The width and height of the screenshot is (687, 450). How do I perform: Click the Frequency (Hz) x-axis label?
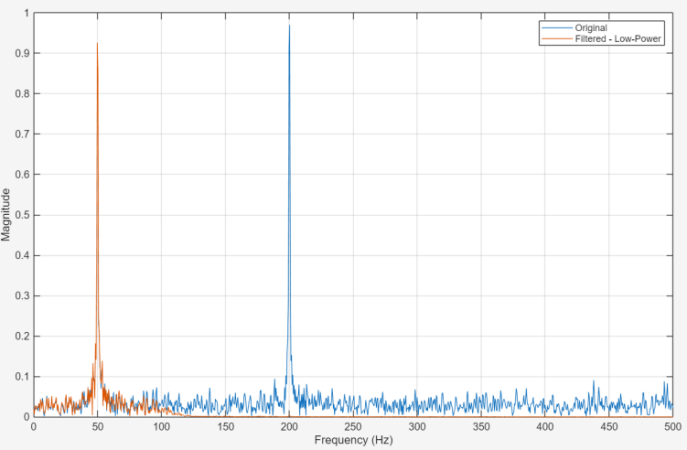tap(353, 440)
